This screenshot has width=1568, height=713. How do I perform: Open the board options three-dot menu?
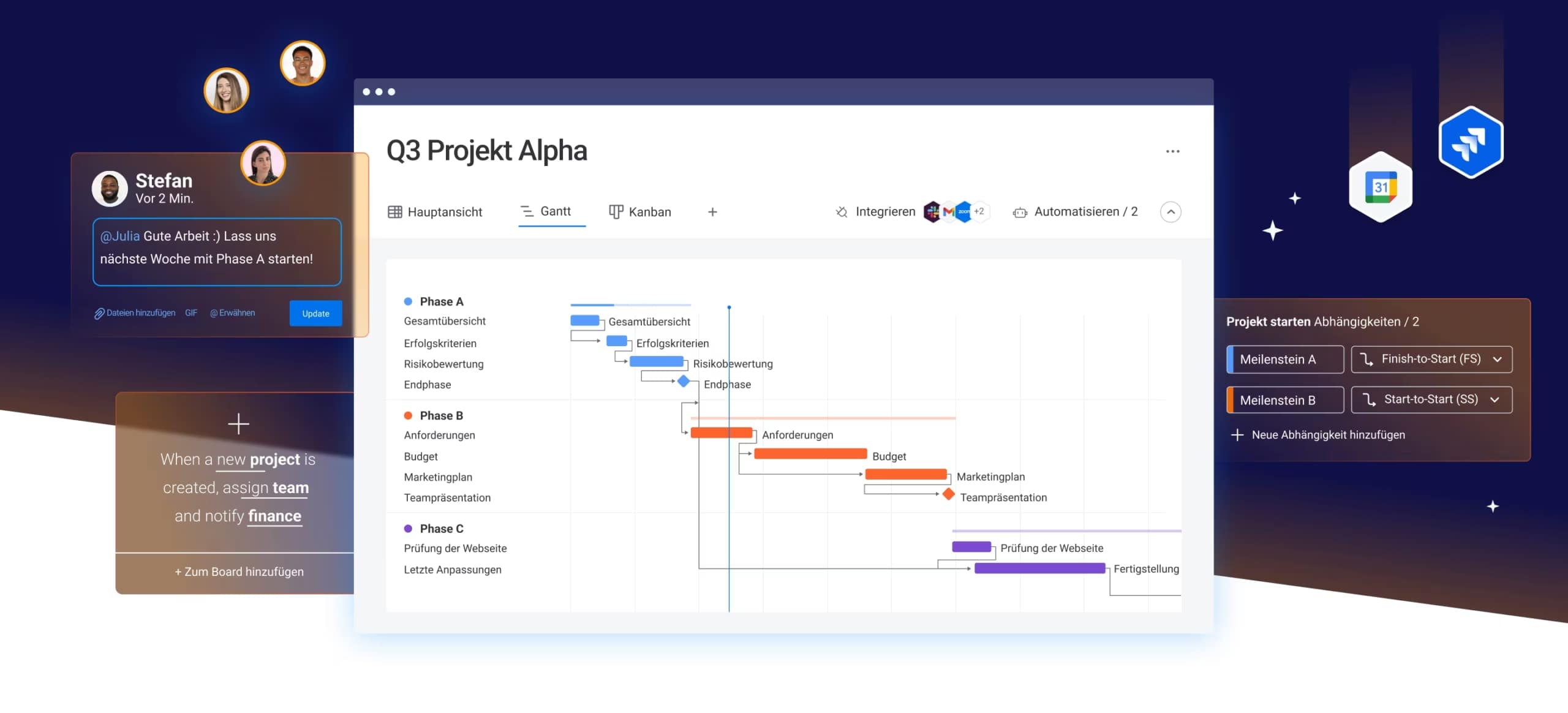[1172, 151]
